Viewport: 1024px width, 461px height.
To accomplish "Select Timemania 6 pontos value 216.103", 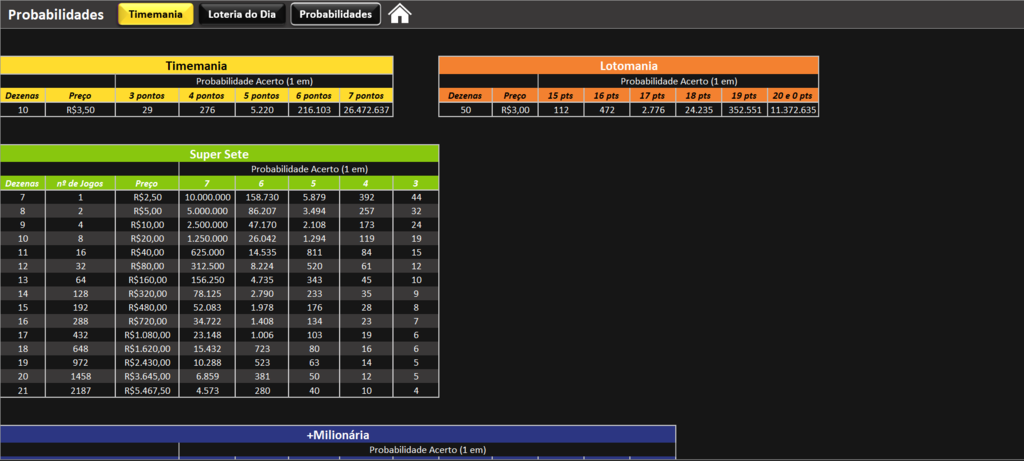I will coord(314,110).
